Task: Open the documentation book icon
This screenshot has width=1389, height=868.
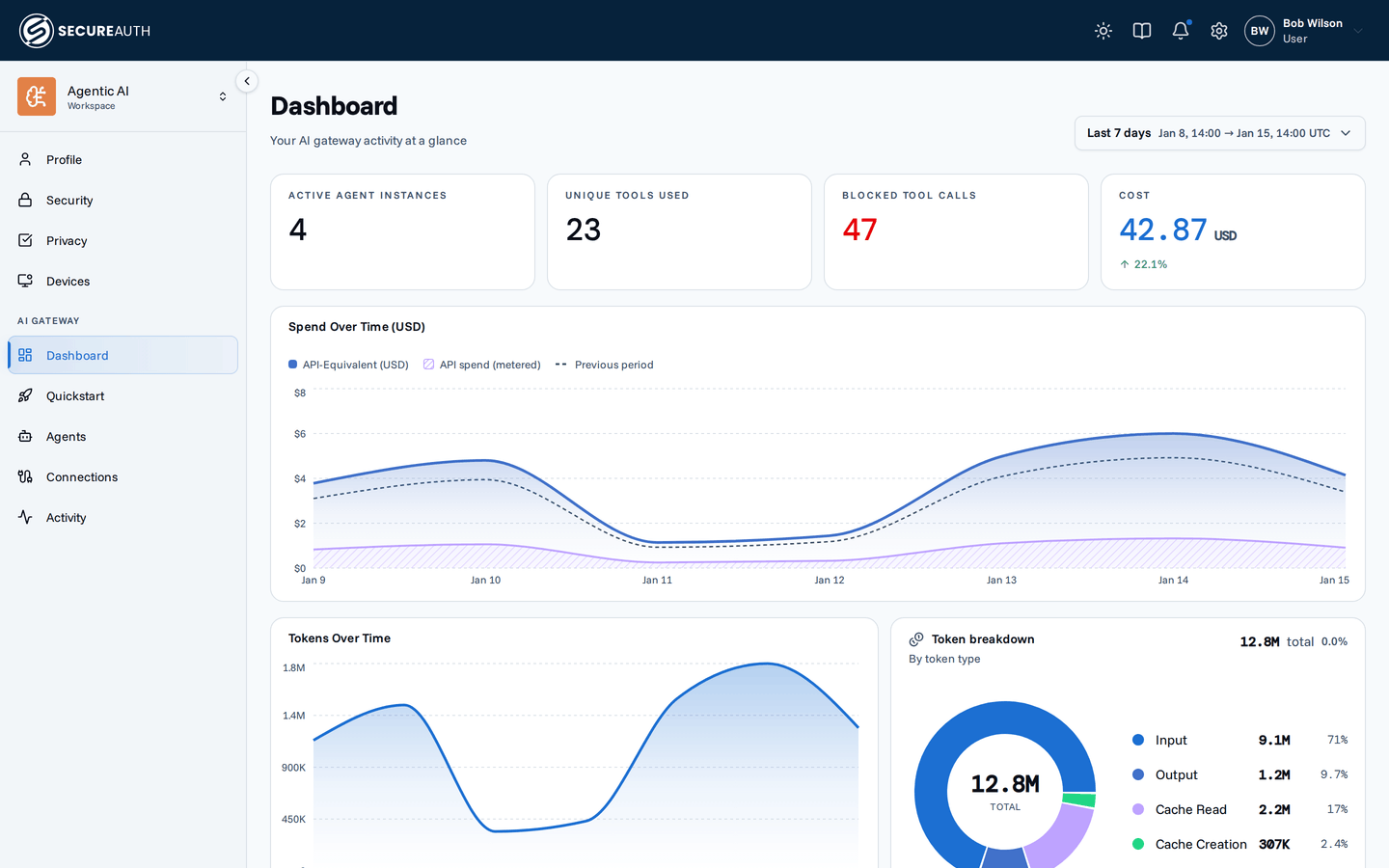Action: point(1142,31)
